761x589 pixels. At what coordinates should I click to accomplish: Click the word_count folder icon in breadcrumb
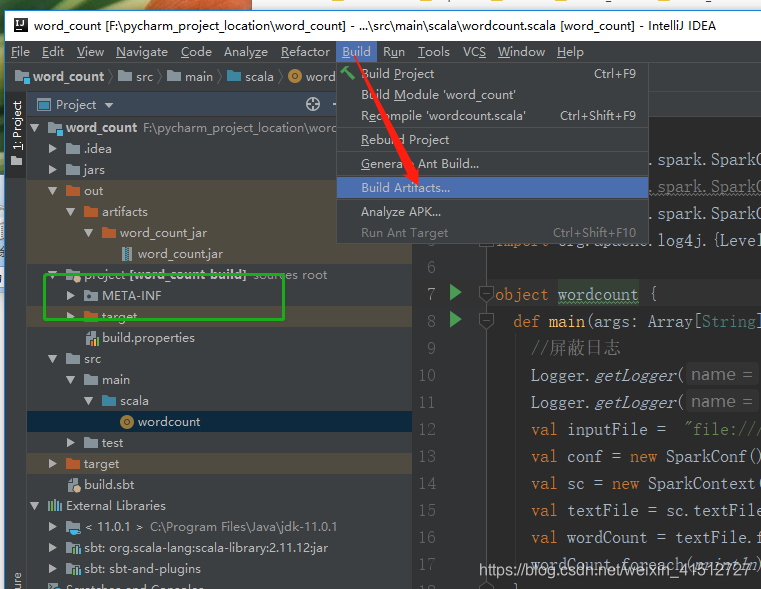tap(22, 76)
